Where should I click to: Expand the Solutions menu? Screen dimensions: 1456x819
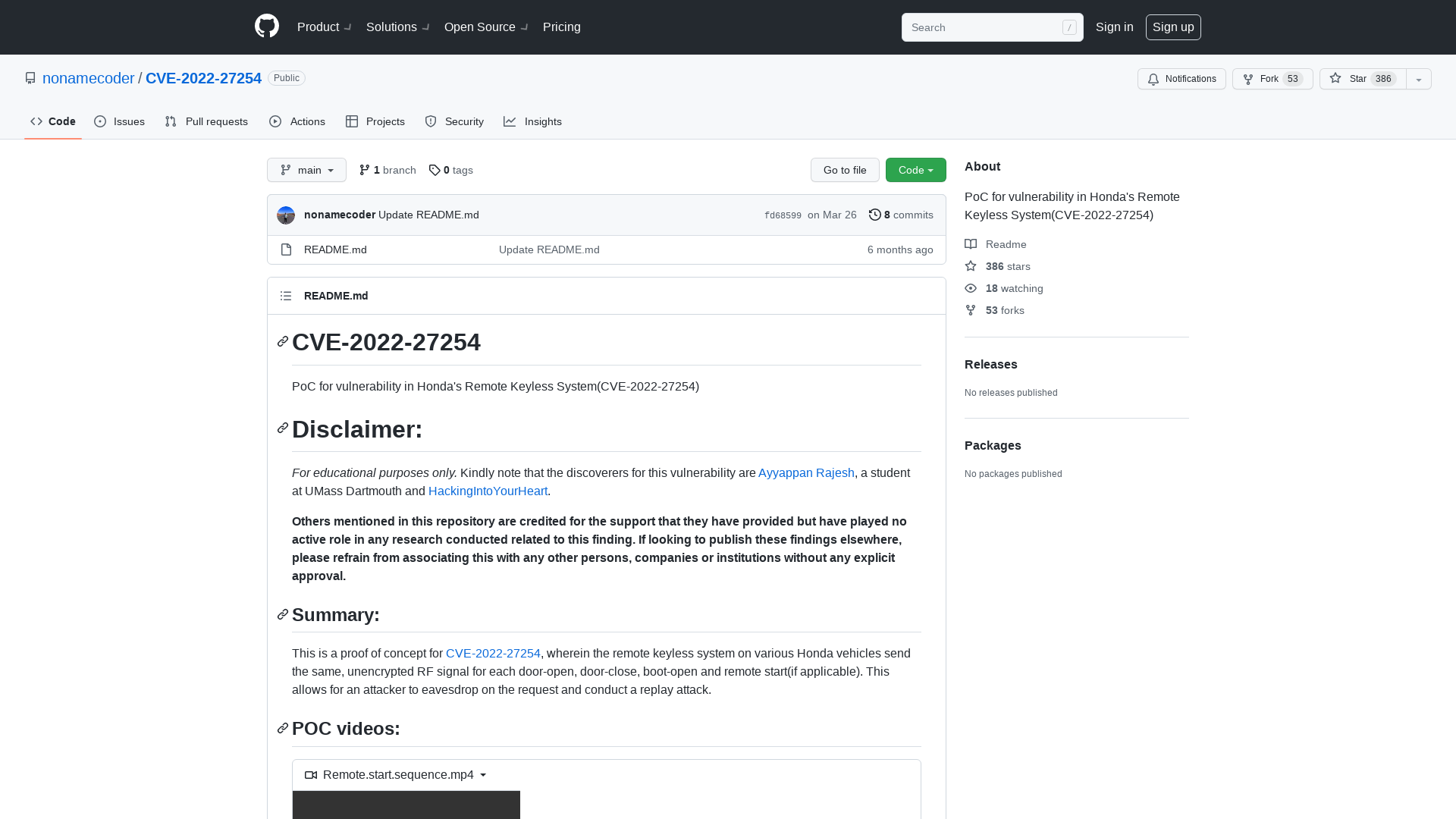(x=398, y=27)
